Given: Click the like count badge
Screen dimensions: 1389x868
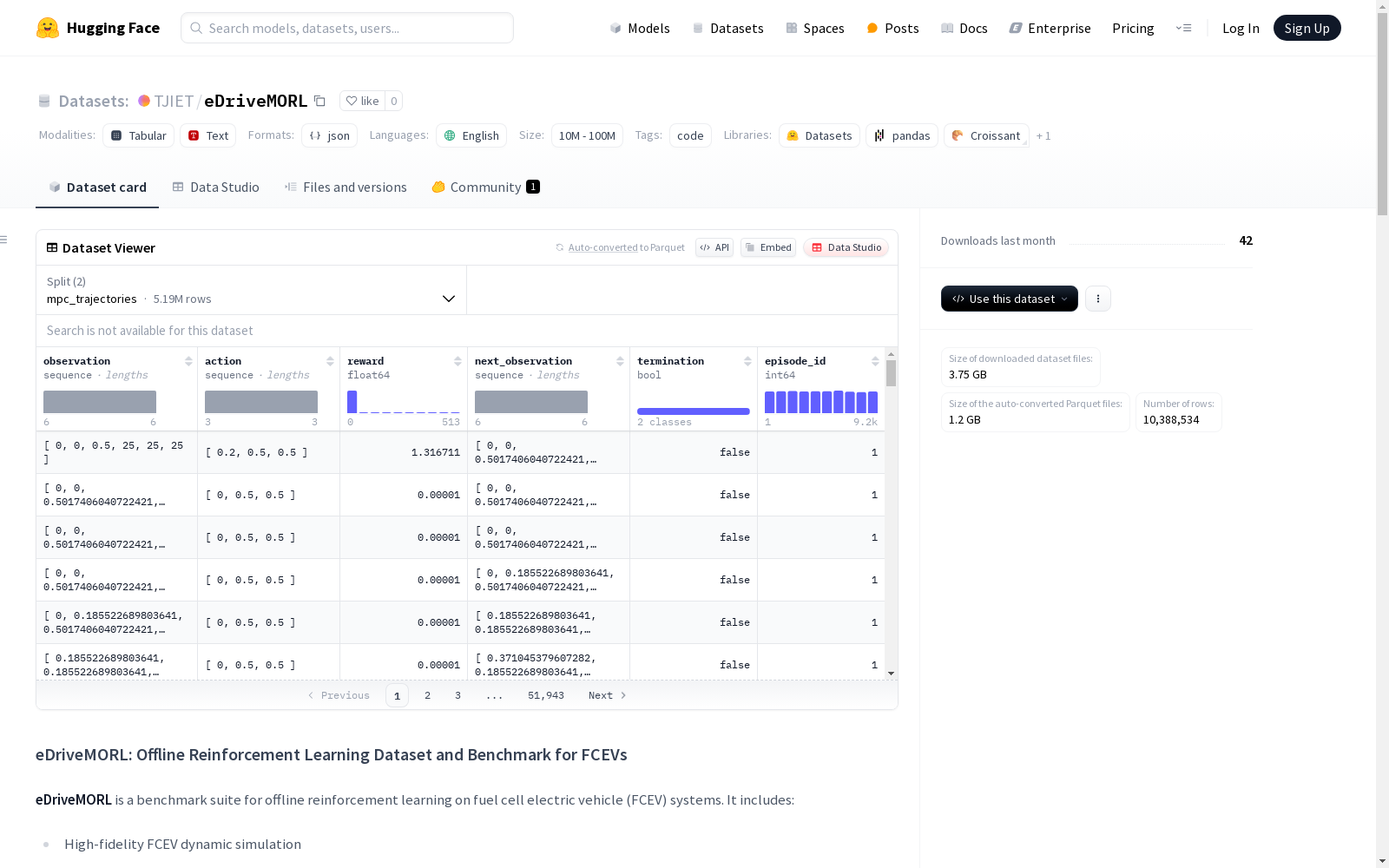Looking at the screenshot, I should [x=394, y=101].
